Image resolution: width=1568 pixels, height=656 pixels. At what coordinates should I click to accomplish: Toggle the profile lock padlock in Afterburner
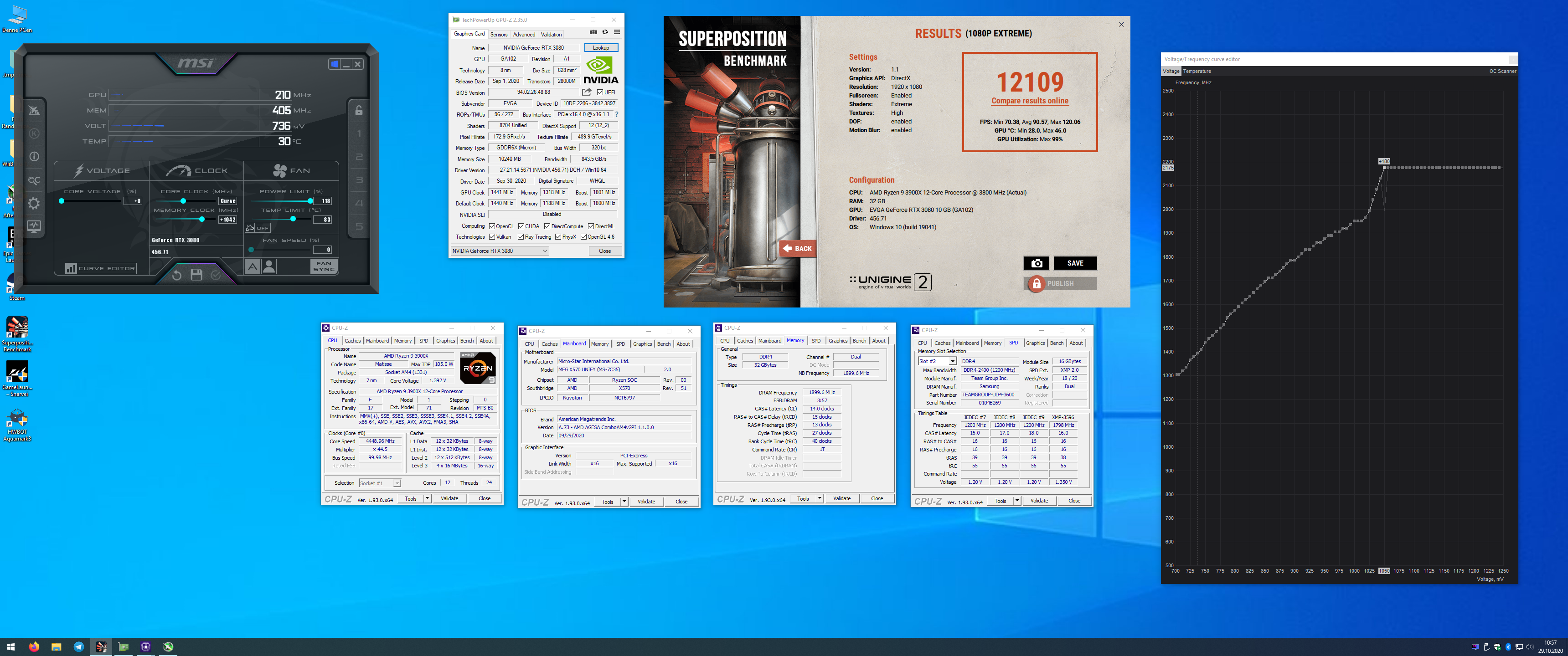click(x=359, y=110)
